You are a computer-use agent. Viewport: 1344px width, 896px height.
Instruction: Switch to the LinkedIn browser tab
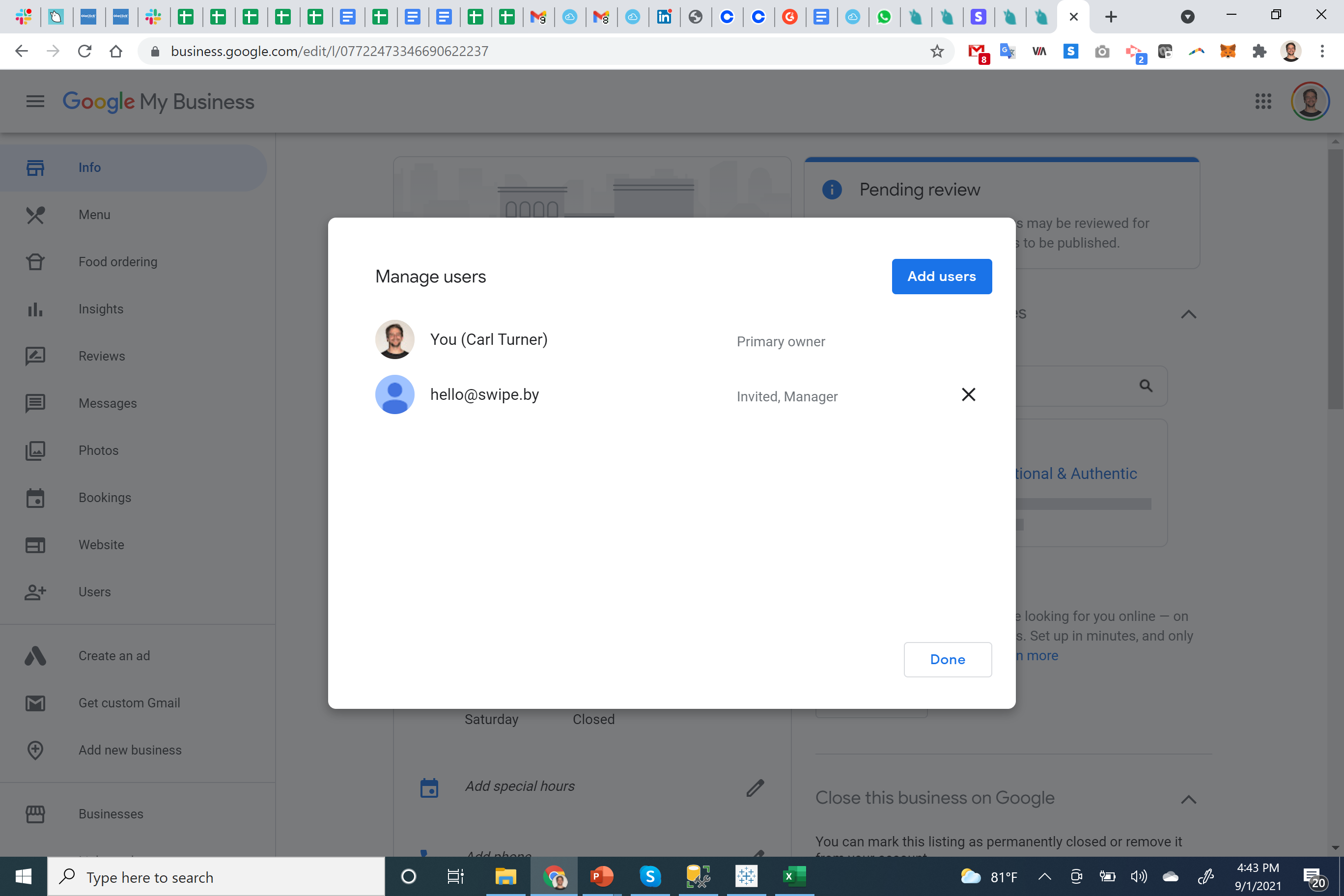pos(664,17)
